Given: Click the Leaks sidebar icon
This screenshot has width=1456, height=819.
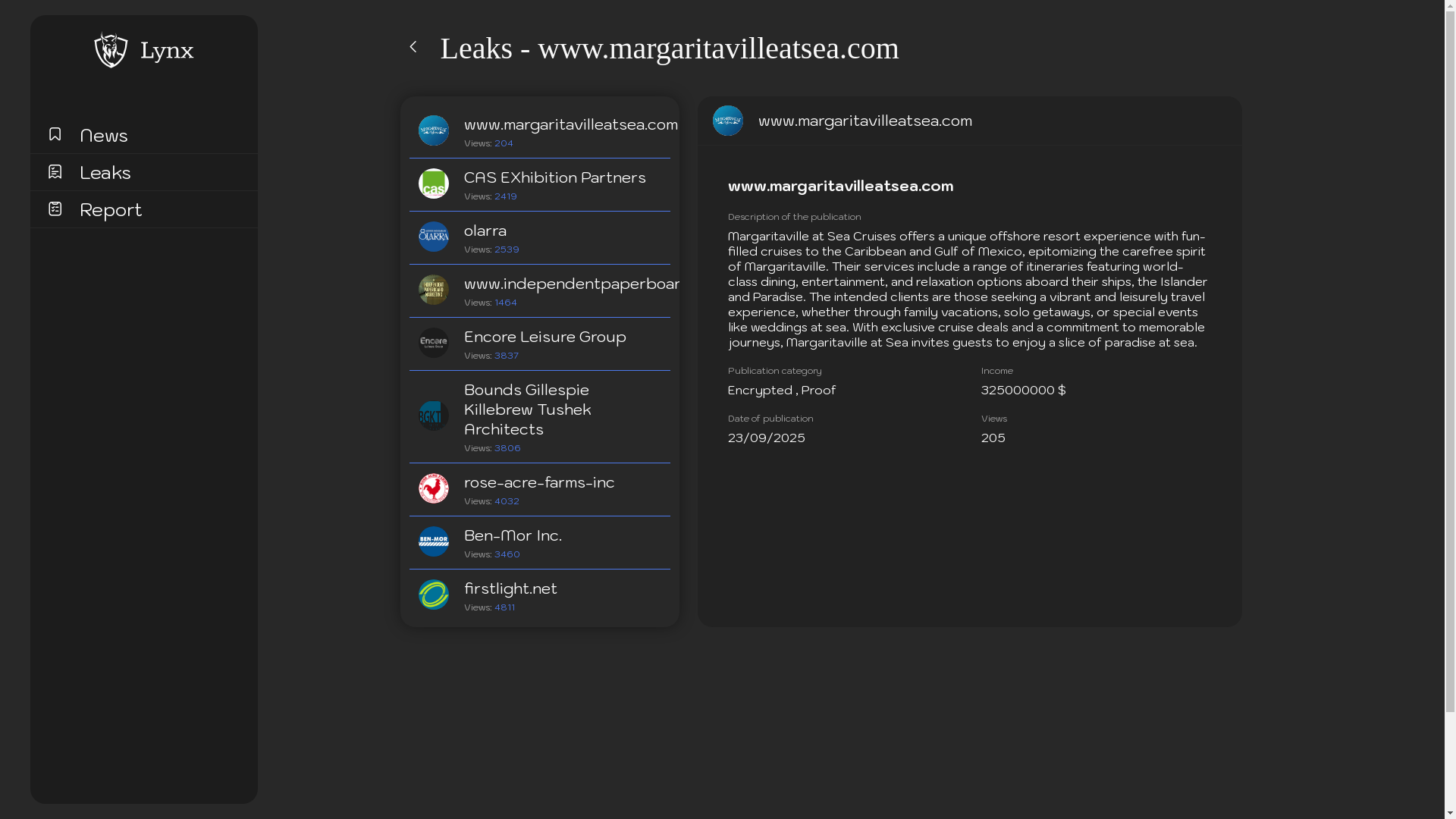Looking at the screenshot, I should (x=55, y=171).
